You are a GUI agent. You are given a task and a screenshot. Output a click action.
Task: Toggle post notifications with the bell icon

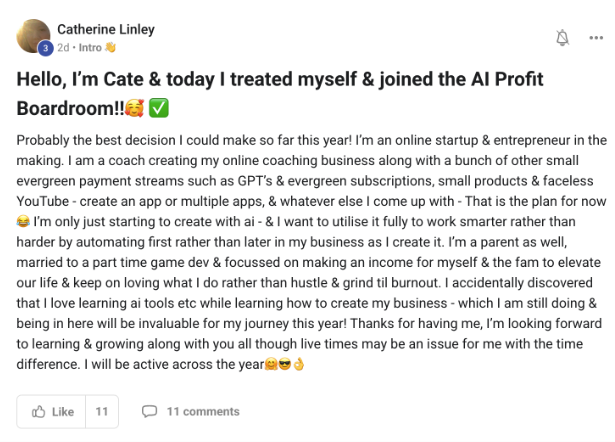[562, 37]
